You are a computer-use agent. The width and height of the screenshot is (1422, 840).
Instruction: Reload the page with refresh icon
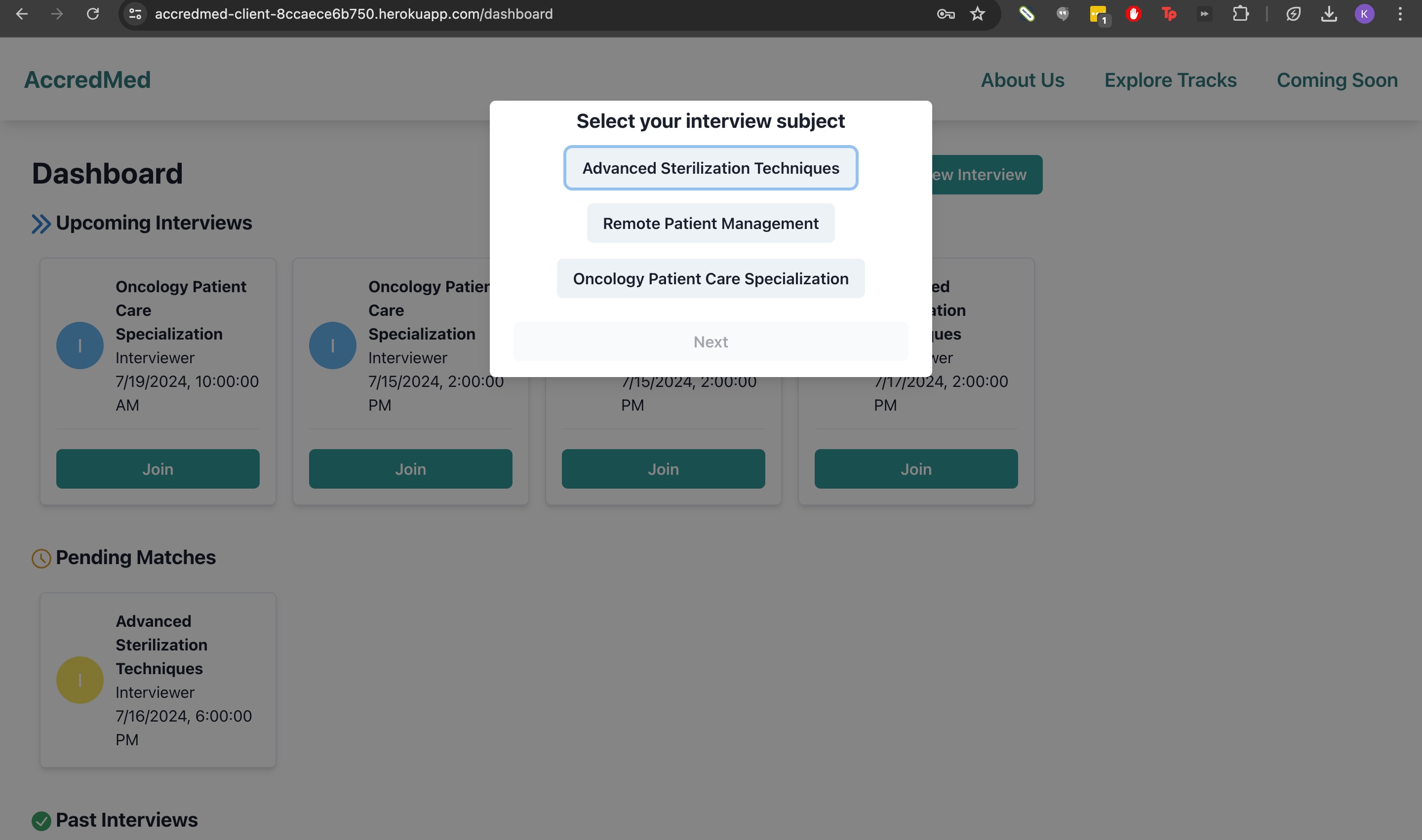[x=93, y=14]
